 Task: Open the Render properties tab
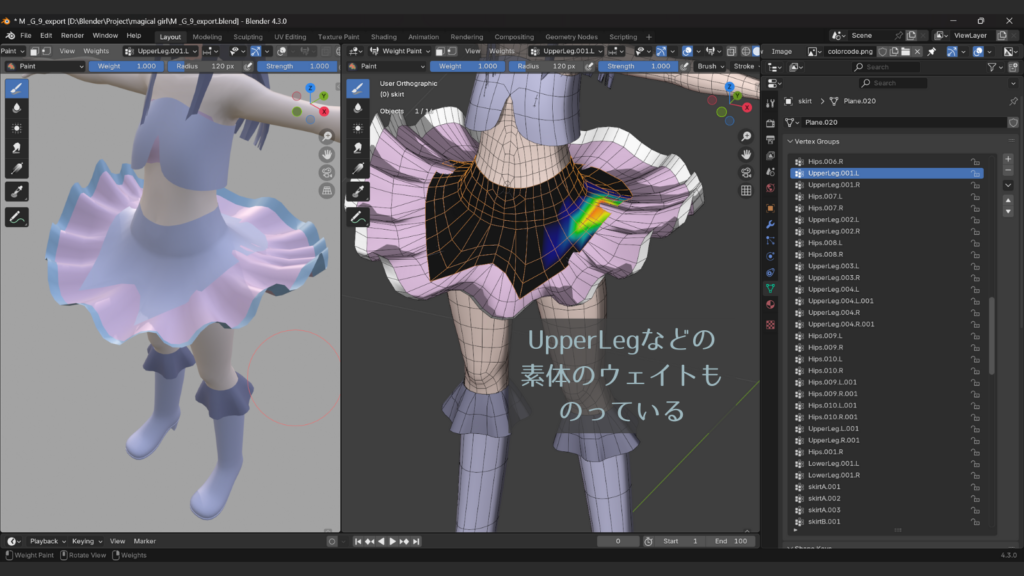(771, 123)
